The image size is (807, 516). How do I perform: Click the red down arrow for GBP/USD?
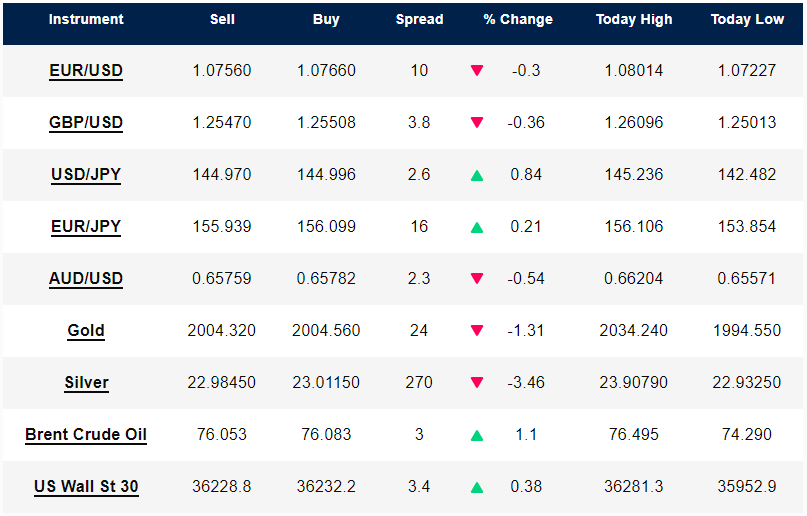click(477, 123)
